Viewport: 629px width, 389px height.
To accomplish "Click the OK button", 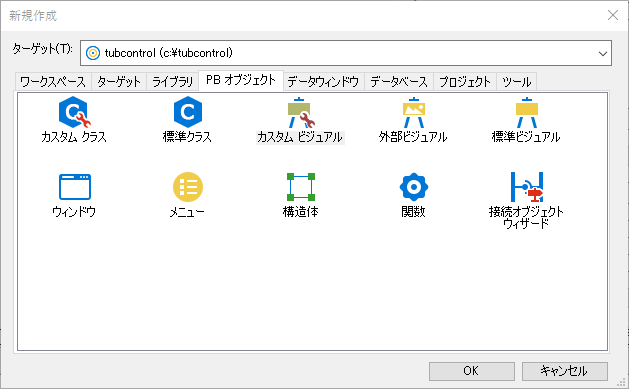I will click(471, 371).
